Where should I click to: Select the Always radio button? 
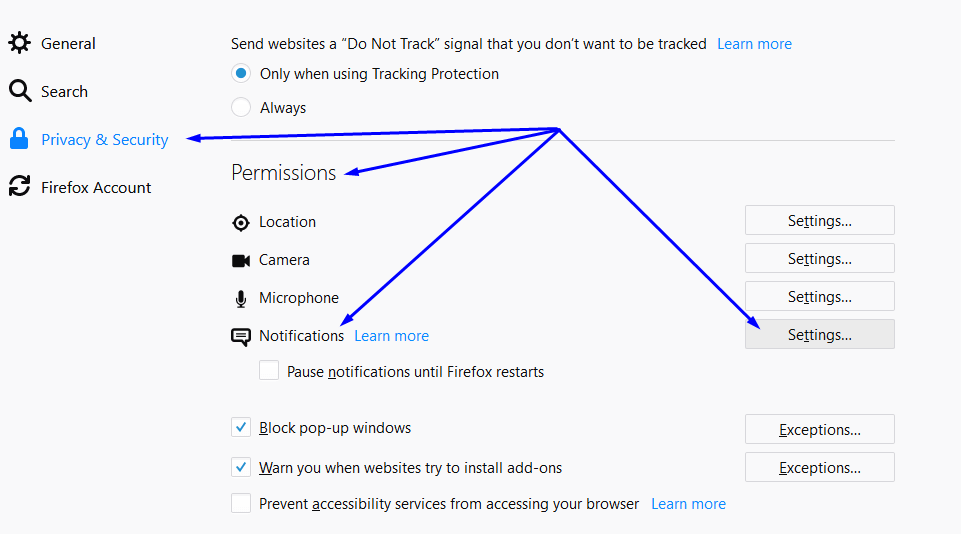[x=241, y=107]
